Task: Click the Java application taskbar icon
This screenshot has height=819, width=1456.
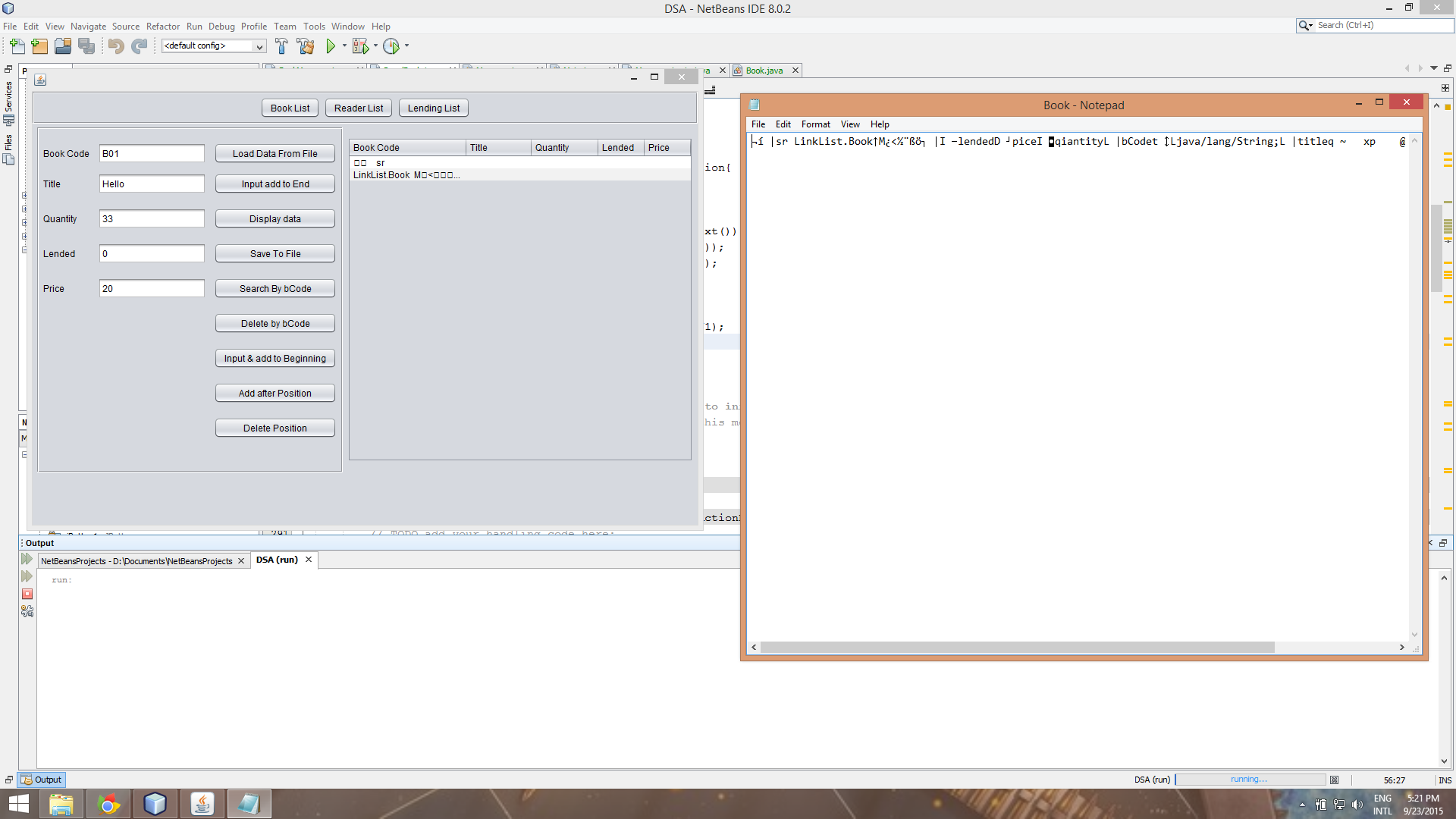Action: pyautogui.click(x=202, y=804)
